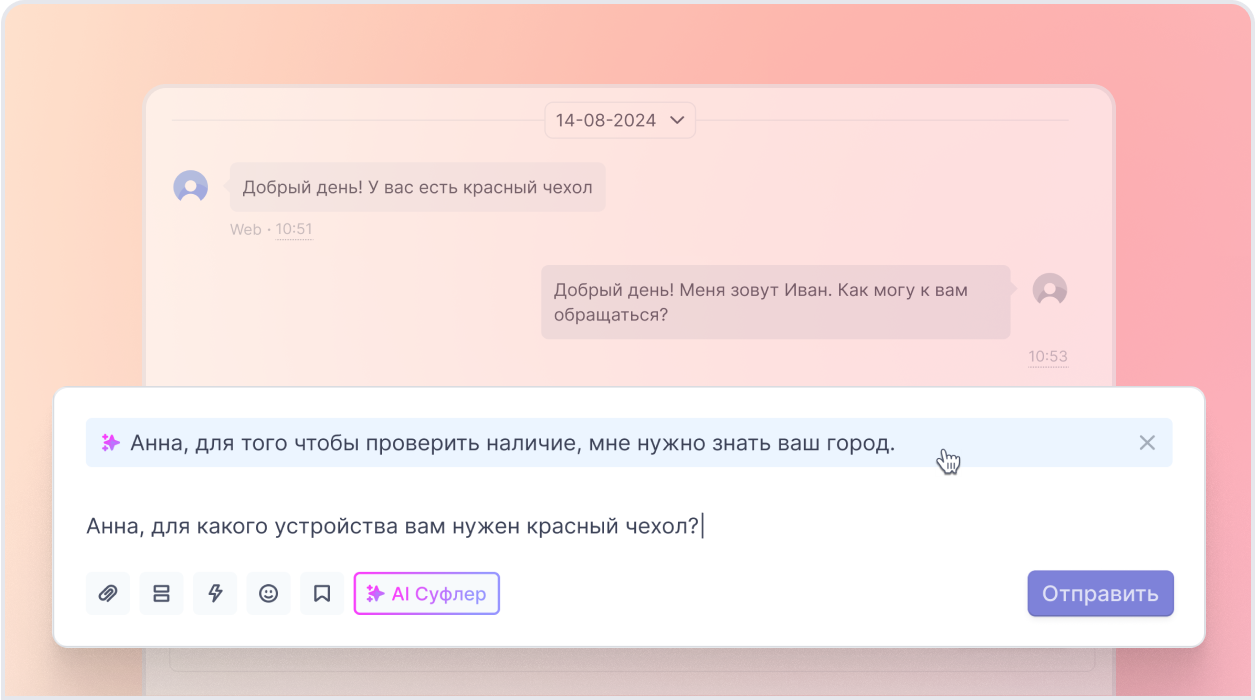Toggle the AI Суфлер assistant button

point(426,593)
